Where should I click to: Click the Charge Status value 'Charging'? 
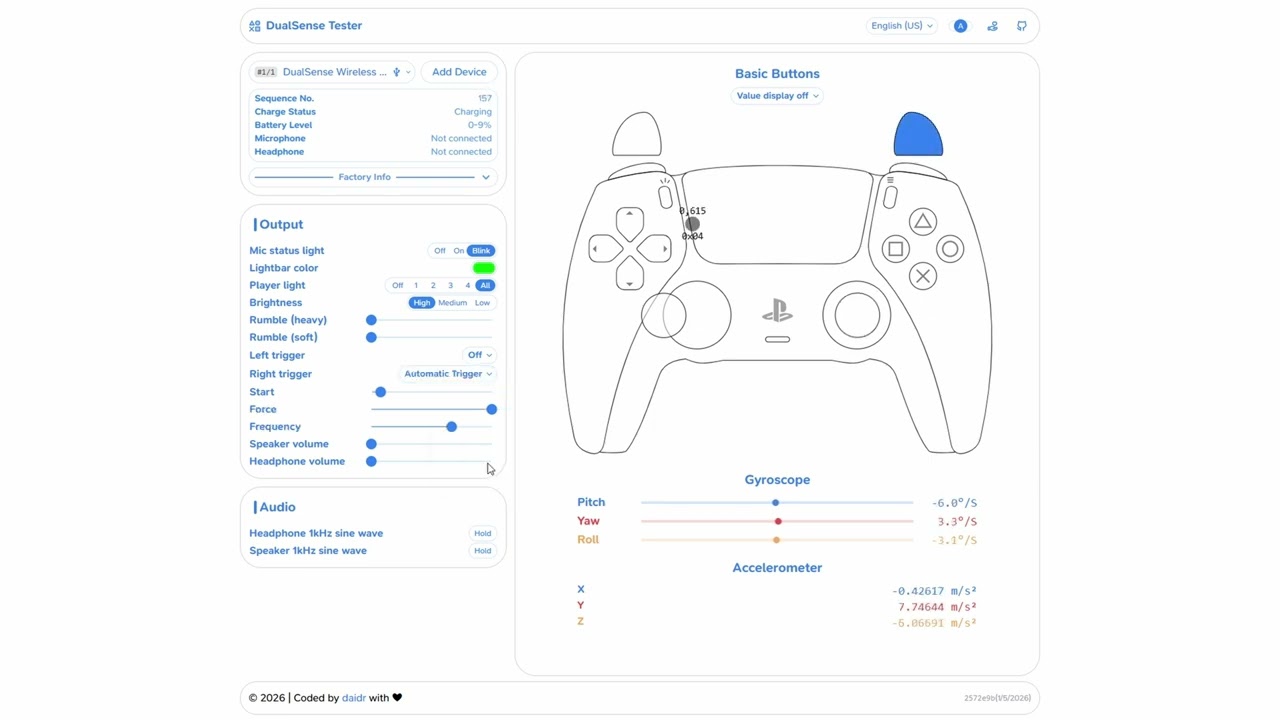point(473,112)
